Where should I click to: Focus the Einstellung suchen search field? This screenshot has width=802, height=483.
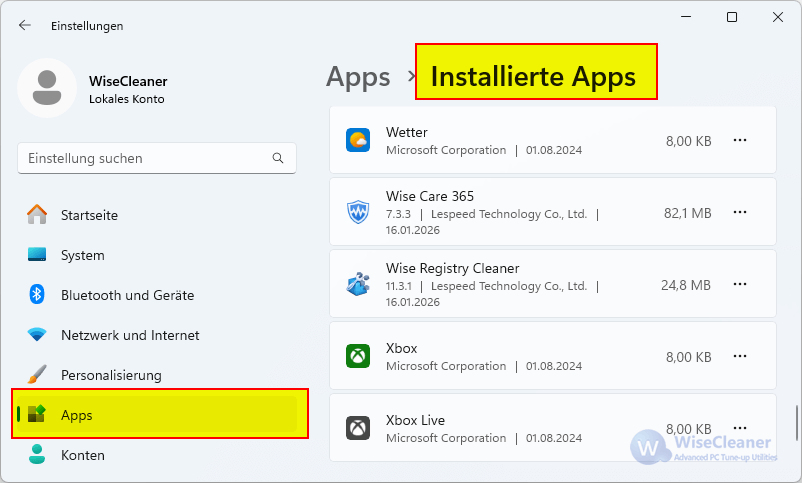coord(157,158)
